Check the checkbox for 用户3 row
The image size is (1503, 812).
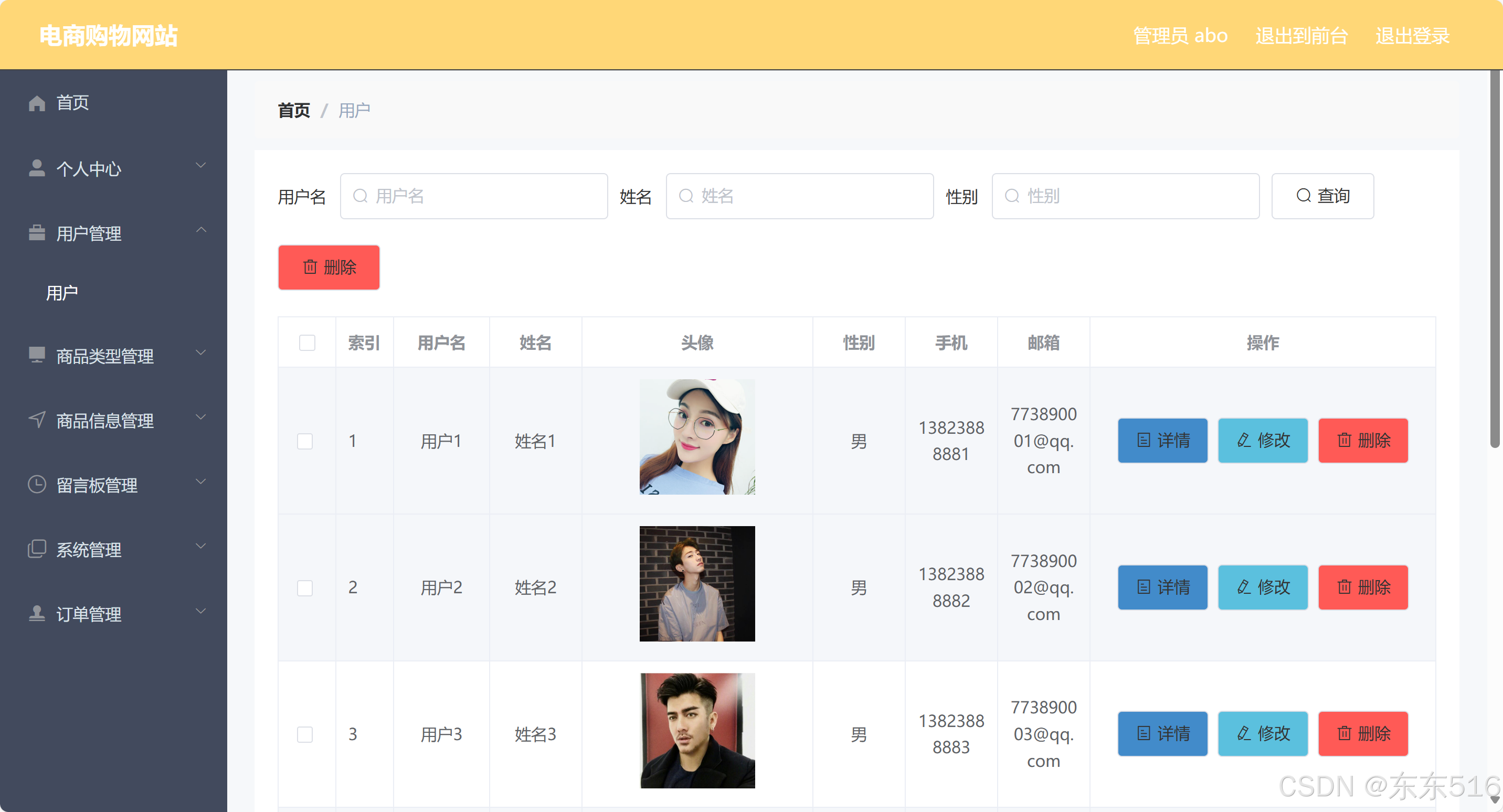pos(304,734)
